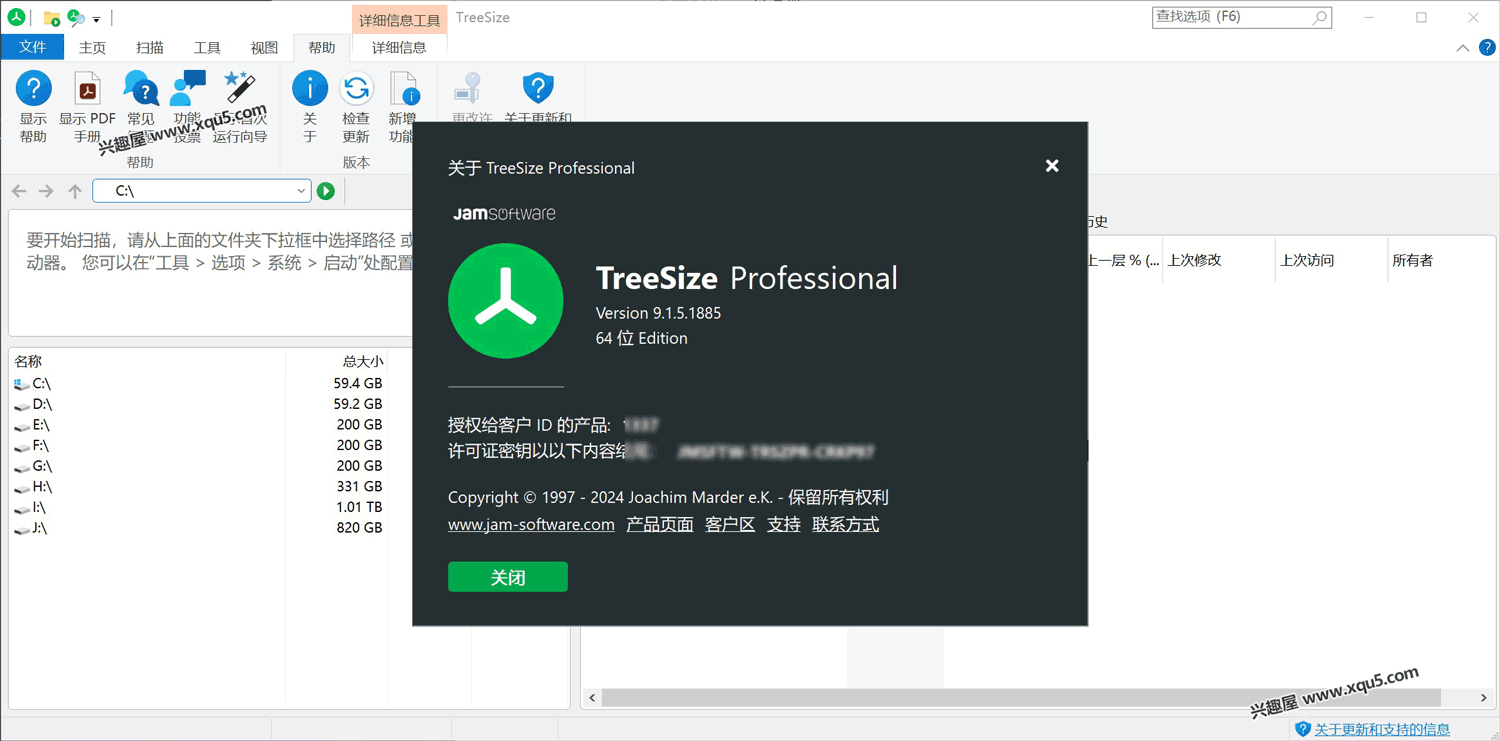
Task: Click the 1.01 TB size value
Action: 358,507
